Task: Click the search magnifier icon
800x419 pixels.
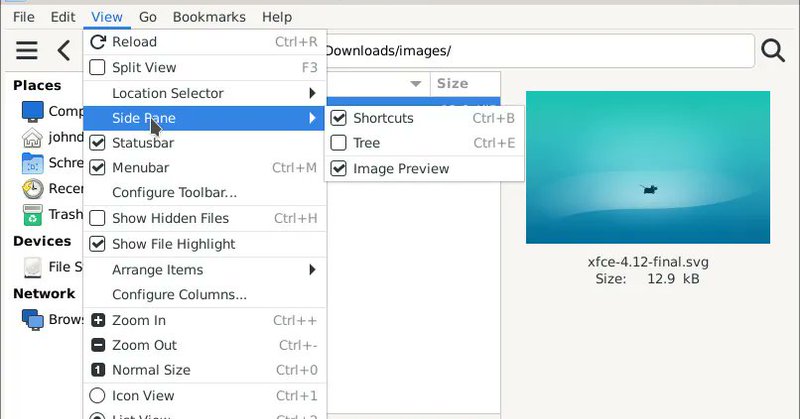Action: 772,51
